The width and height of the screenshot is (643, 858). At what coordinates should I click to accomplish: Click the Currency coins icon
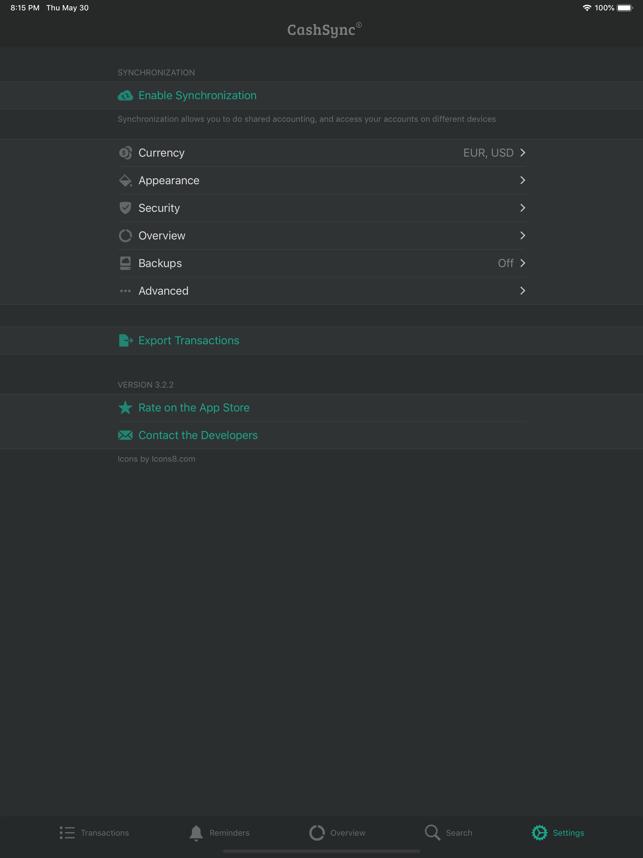[125, 153]
